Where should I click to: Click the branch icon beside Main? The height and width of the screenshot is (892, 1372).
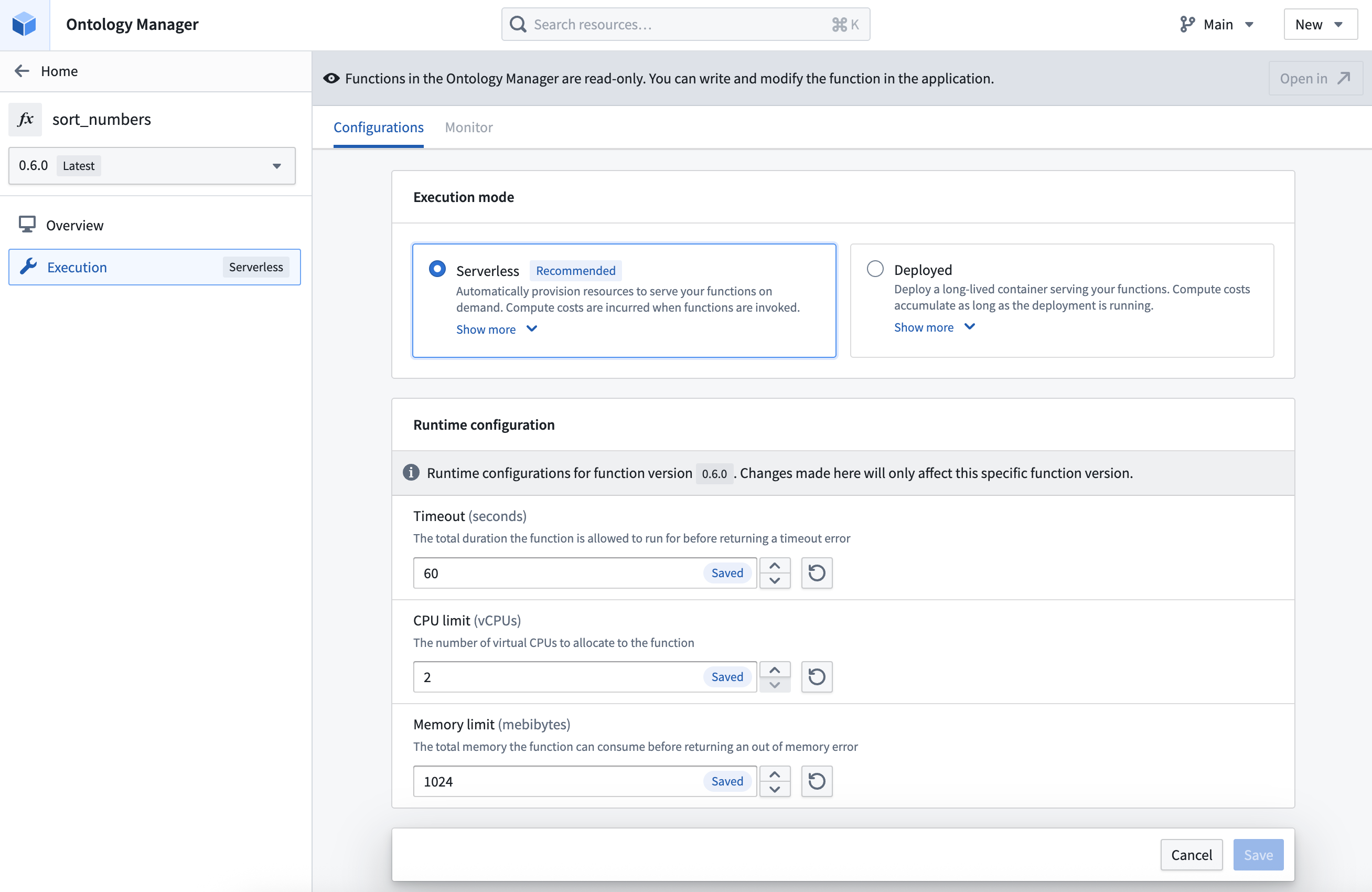(x=1186, y=24)
